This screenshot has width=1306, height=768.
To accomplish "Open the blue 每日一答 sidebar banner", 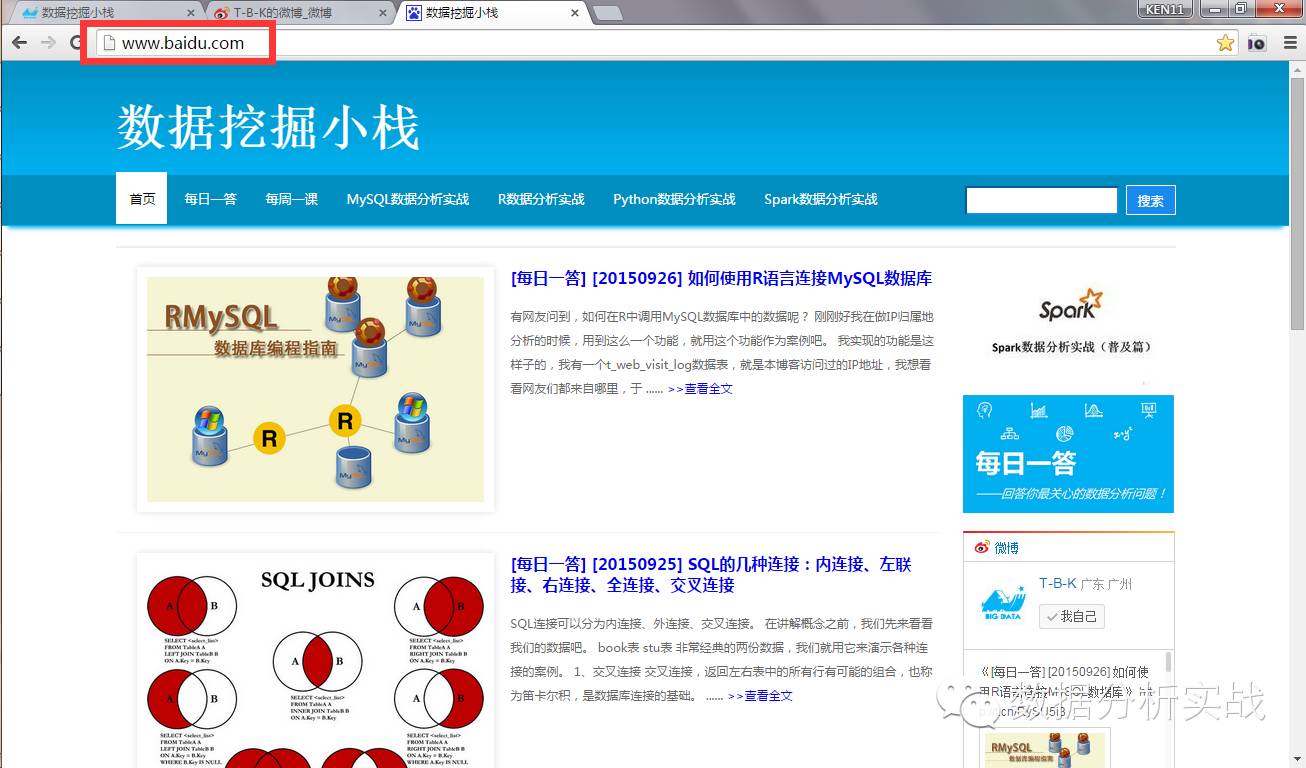I will [x=1068, y=454].
